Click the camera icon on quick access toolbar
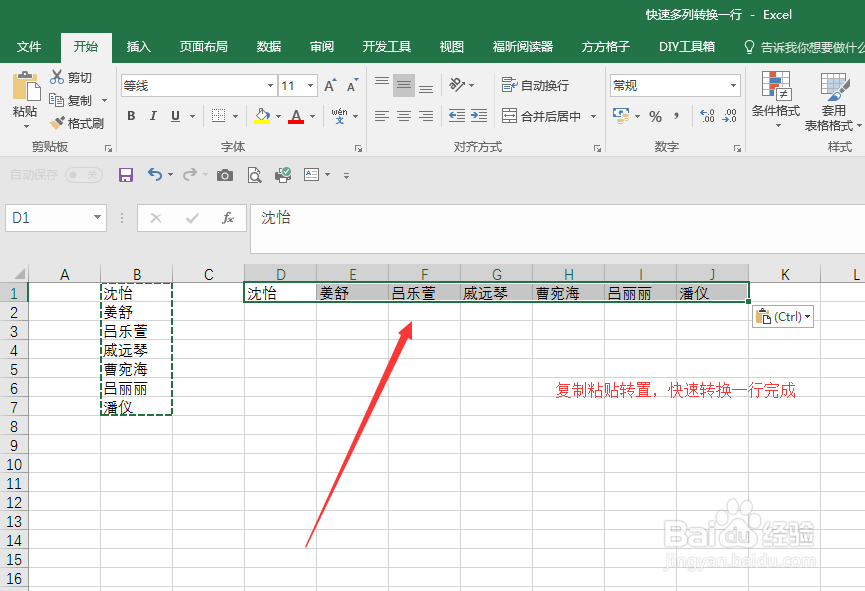The image size is (865, 591). coord(224,174)
